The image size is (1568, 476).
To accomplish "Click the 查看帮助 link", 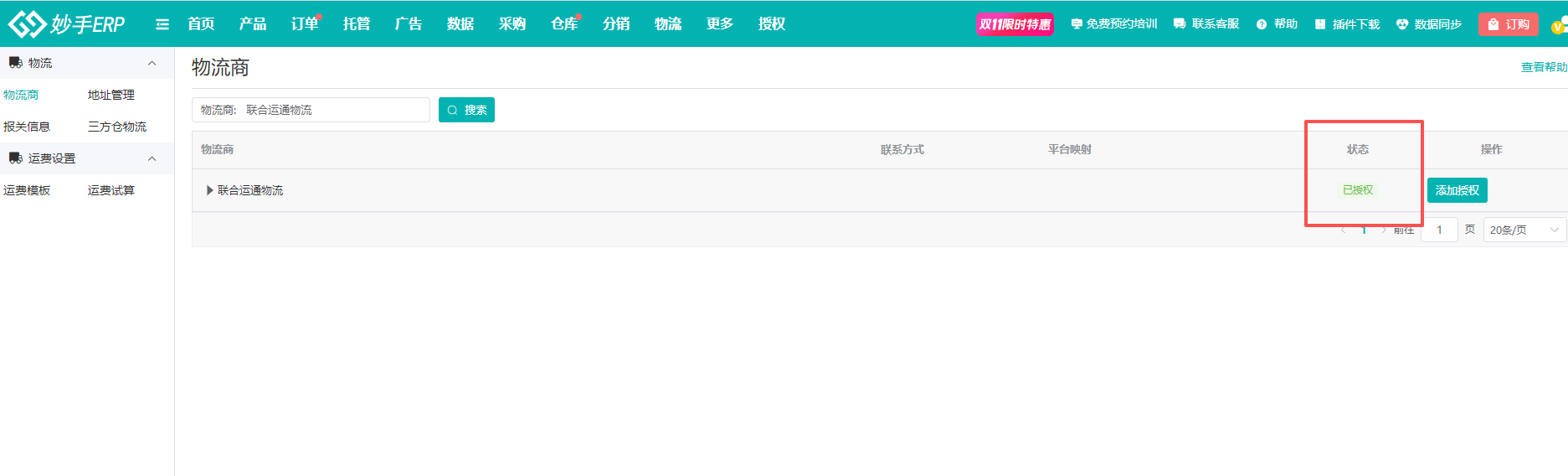I will coord(1544,67).
